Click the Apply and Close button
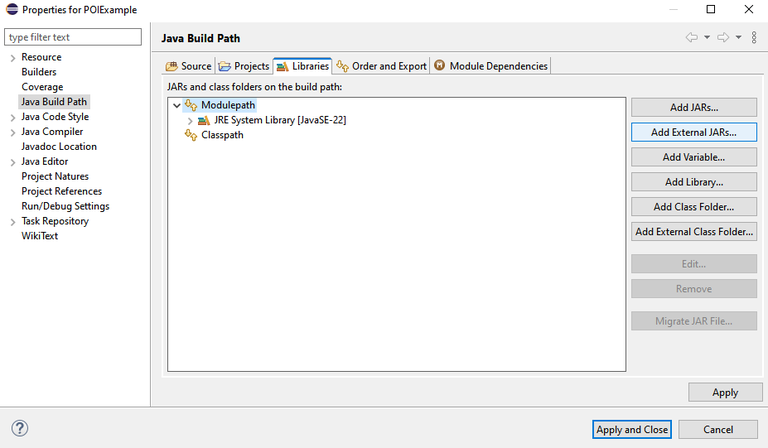This screenshot has width=768, height=448. [x=631, y=429]
